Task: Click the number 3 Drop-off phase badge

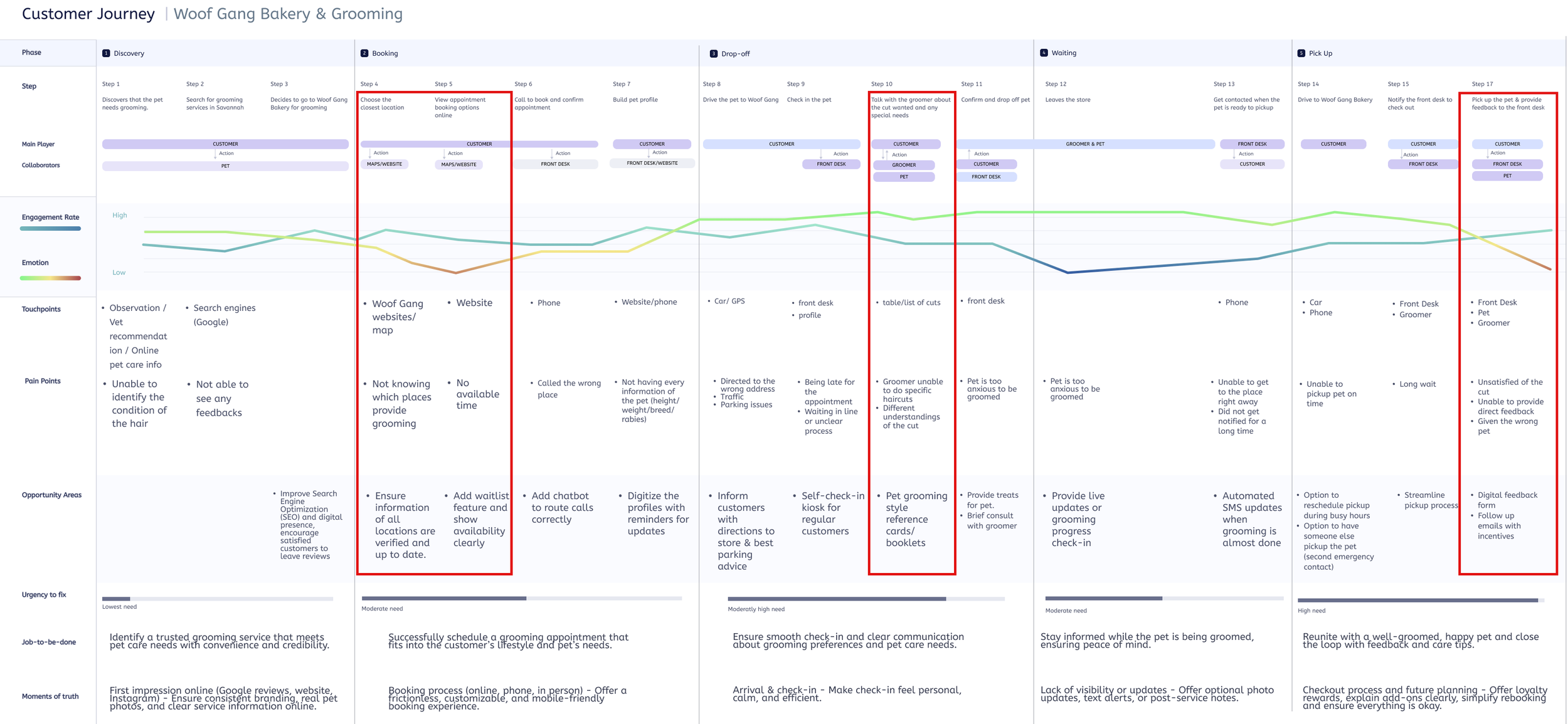Action: pyautogui.click(x=714, y=54)
